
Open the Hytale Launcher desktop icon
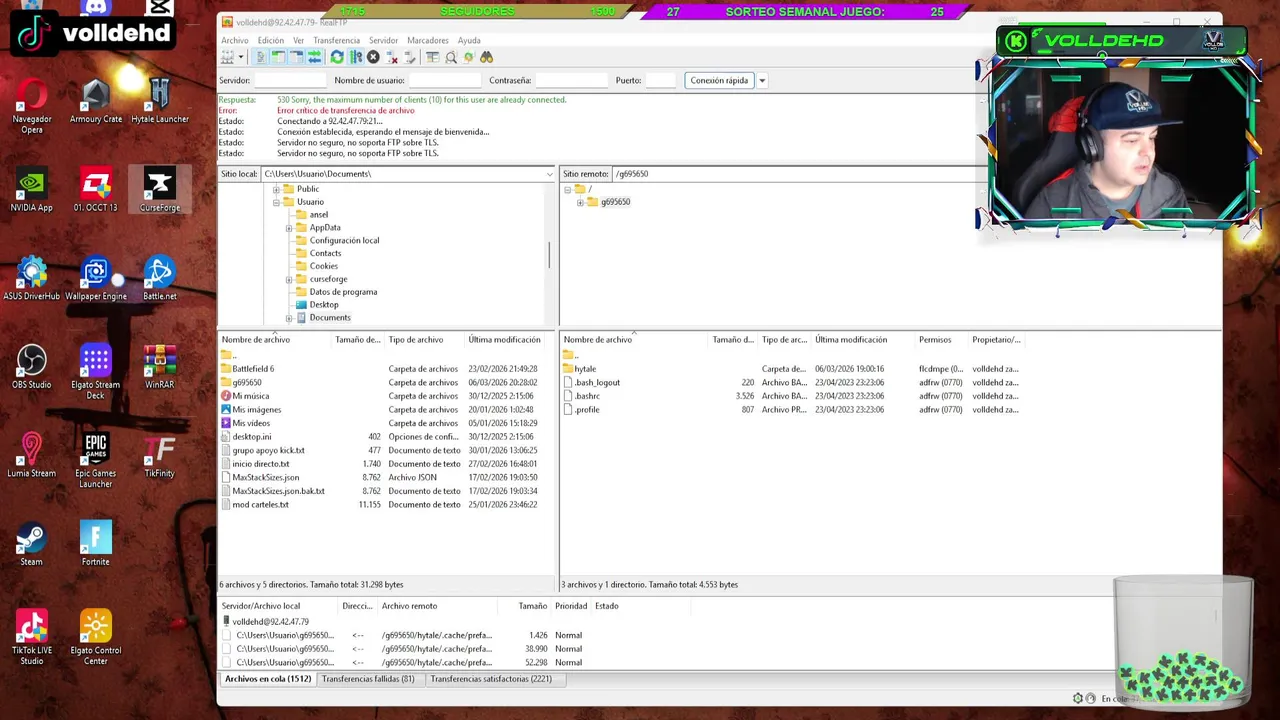pos(160,102)
